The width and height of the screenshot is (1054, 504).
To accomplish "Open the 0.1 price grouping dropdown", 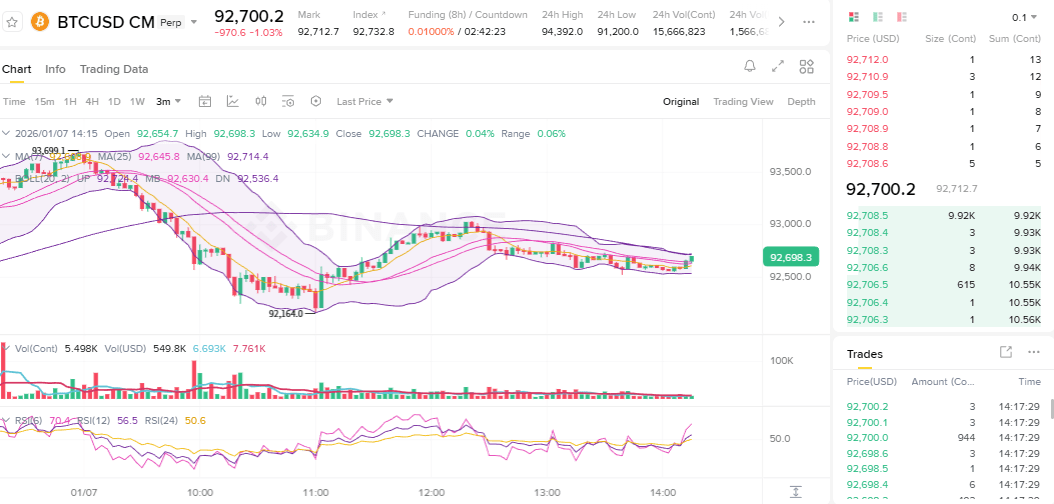I will [x=1025, y=17].
